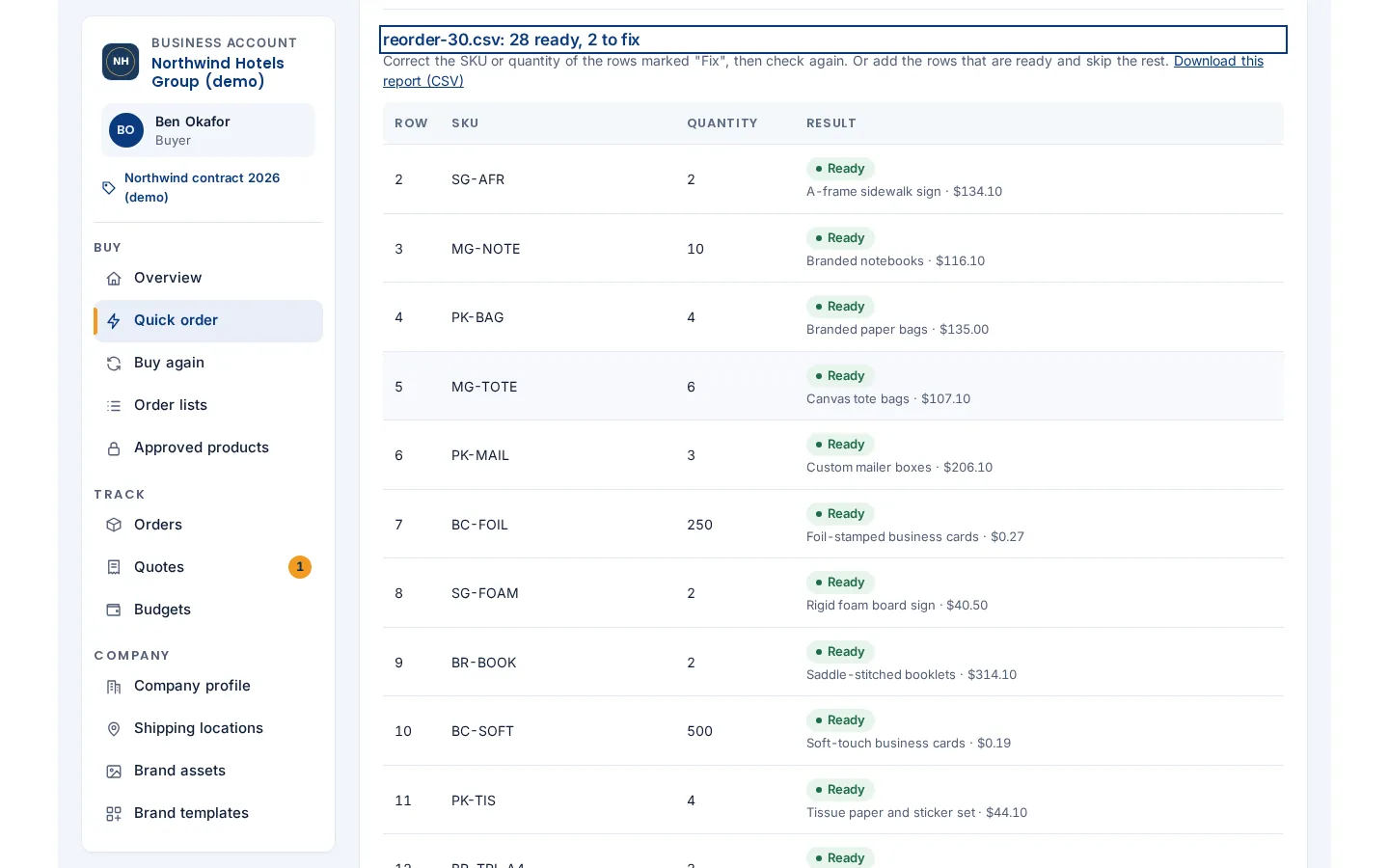Click the Shipping locations pin icon
Viewport: 1389px width, 868px height.
114,729
